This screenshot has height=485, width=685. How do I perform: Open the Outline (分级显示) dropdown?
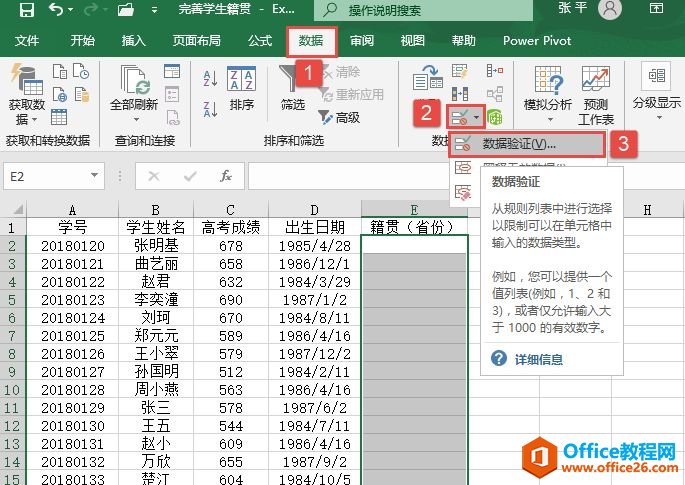[x=656, y=88]
